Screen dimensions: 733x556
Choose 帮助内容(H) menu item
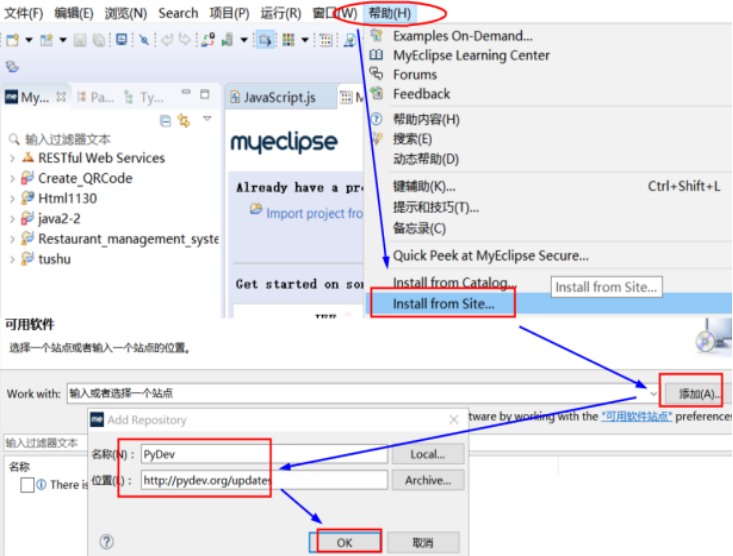pos(426,119)
